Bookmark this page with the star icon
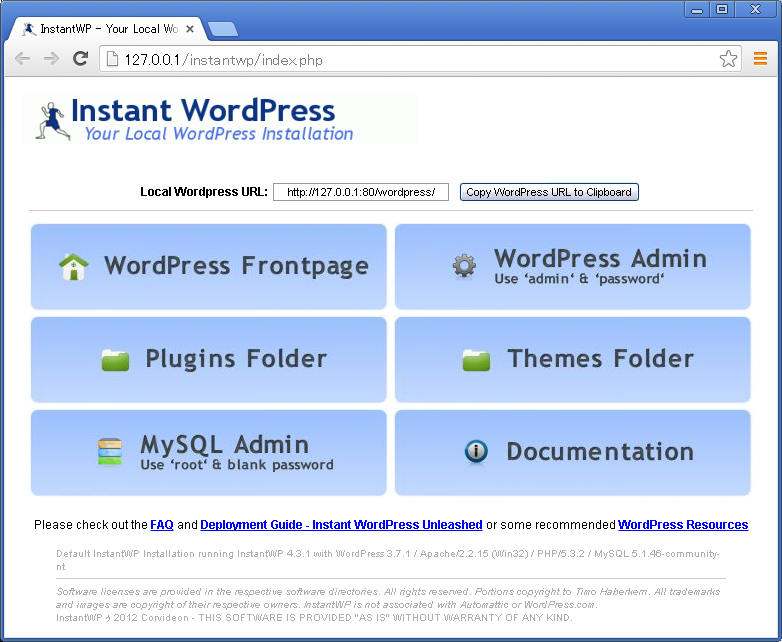Screen dimensions: 782x642 tap(728, 59)
